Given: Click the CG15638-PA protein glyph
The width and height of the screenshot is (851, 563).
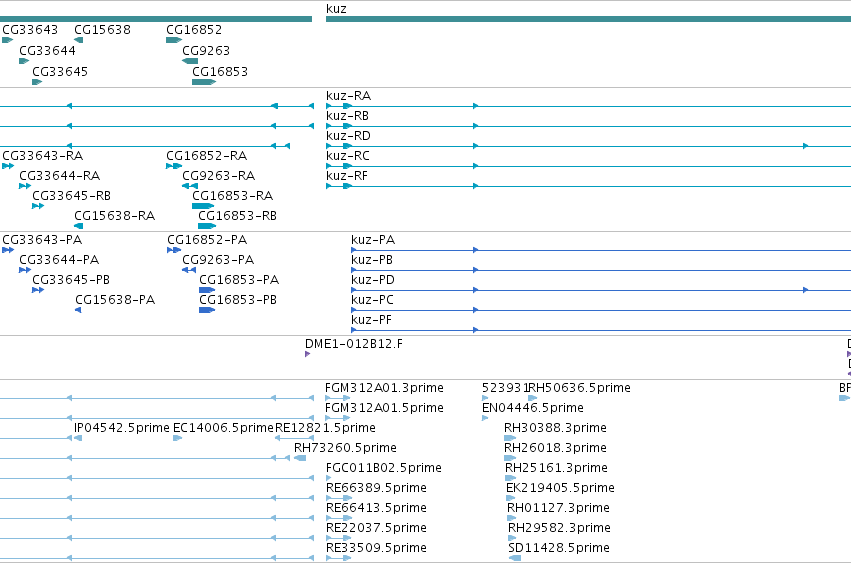Looking at the screenshot, I should (x=78, y=310).
